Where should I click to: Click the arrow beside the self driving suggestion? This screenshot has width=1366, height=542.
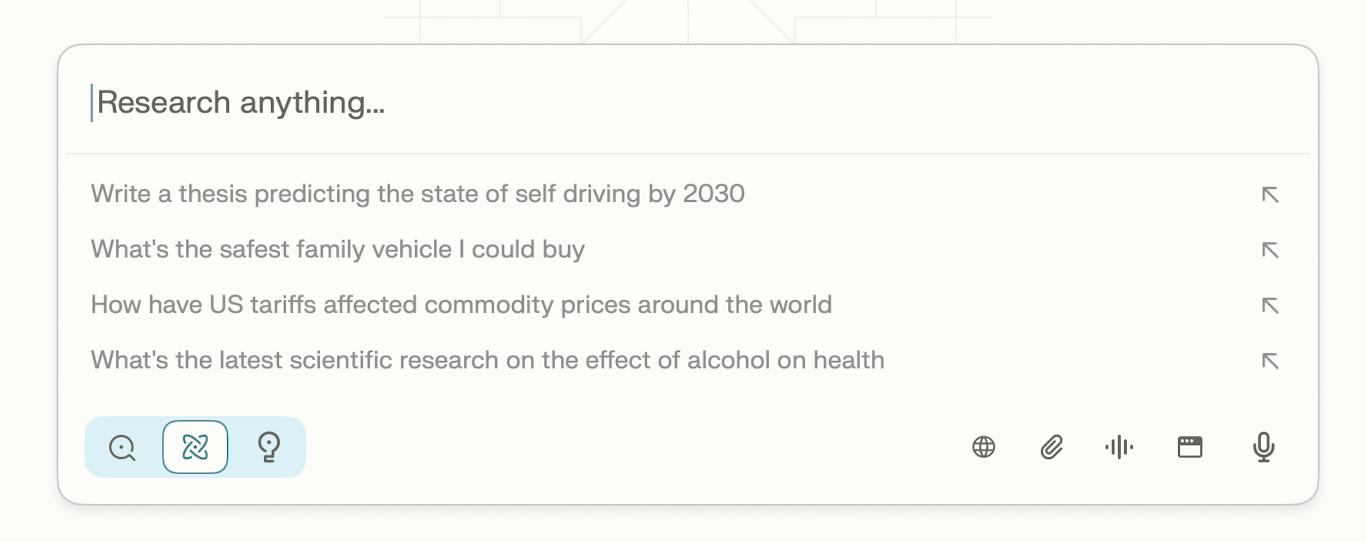tap(1270, 195)
